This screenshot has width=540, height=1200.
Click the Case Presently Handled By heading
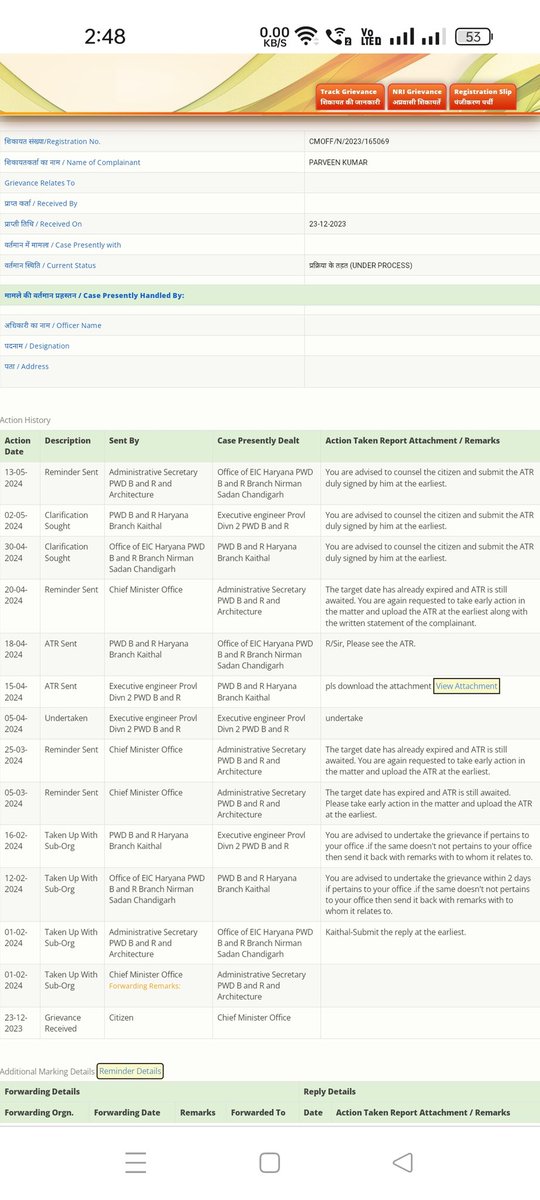click(x=94, y=296)
